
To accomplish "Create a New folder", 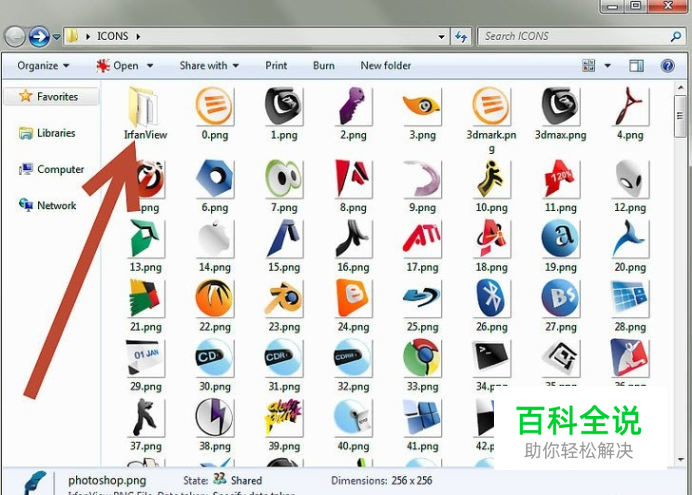I will [x=386, y=66].
